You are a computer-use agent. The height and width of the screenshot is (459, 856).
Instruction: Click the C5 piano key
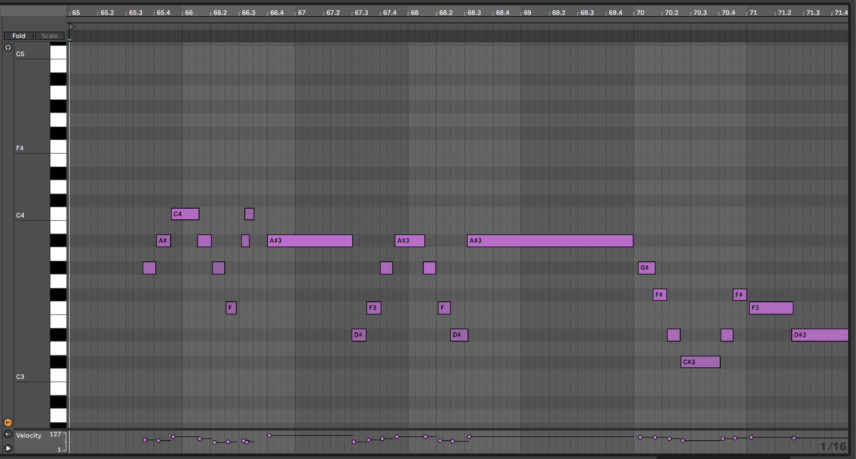(58, 53)
